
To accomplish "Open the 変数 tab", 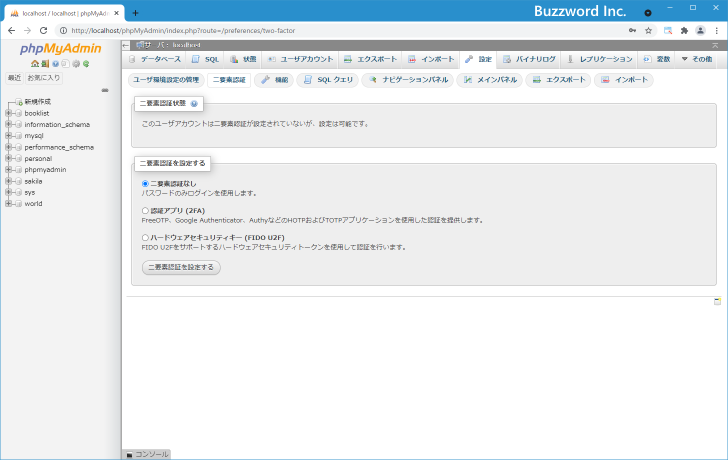I will point(656,59).
